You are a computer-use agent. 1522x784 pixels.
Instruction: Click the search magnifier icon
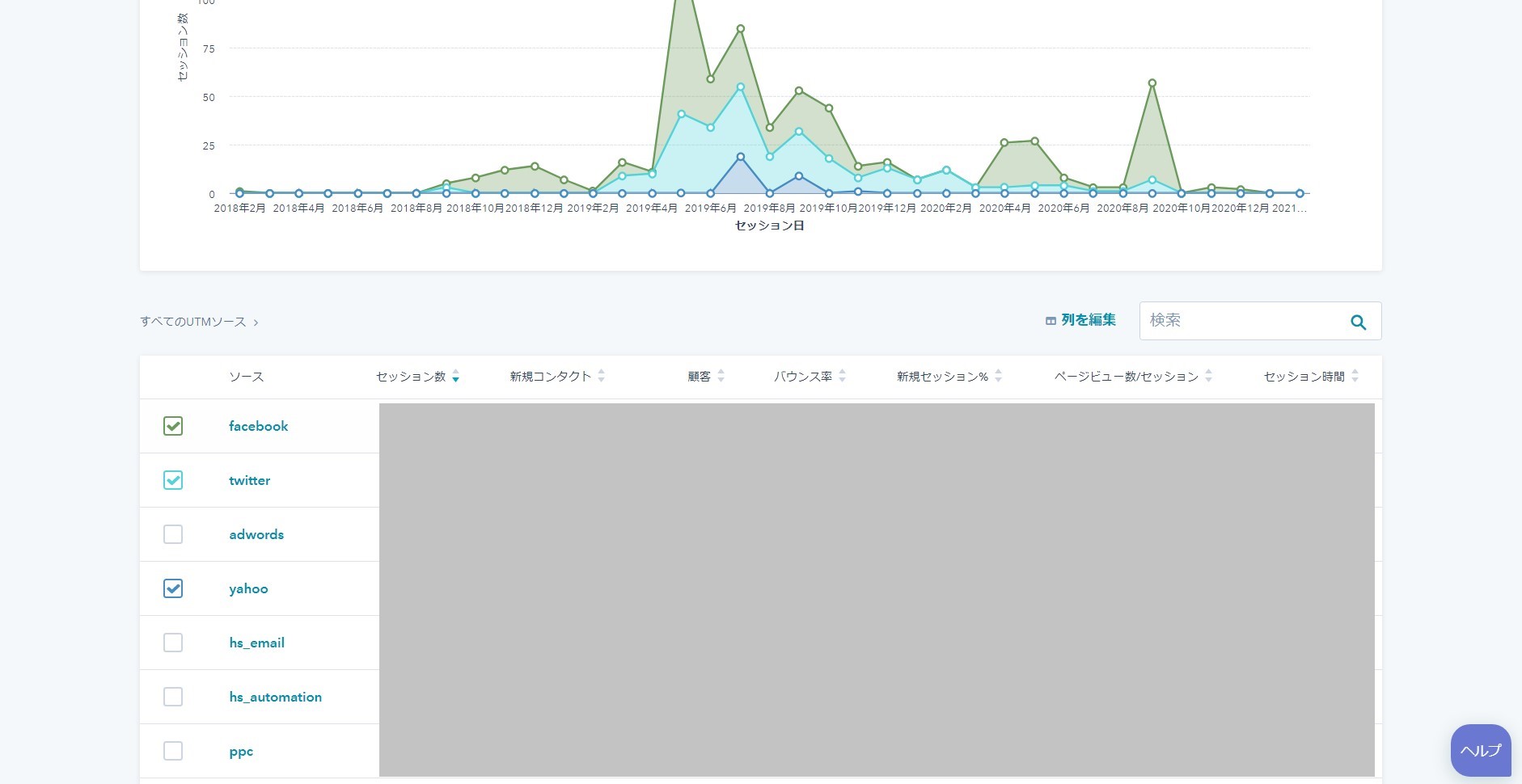(1358, 322)
